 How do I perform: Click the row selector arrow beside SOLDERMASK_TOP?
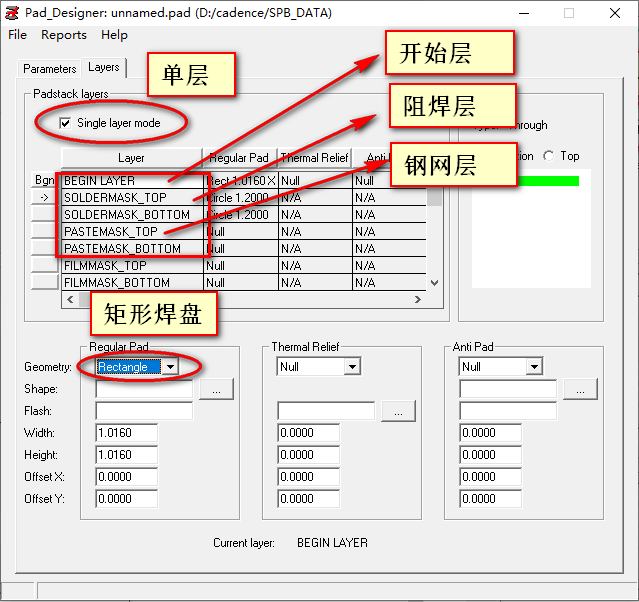44,198
